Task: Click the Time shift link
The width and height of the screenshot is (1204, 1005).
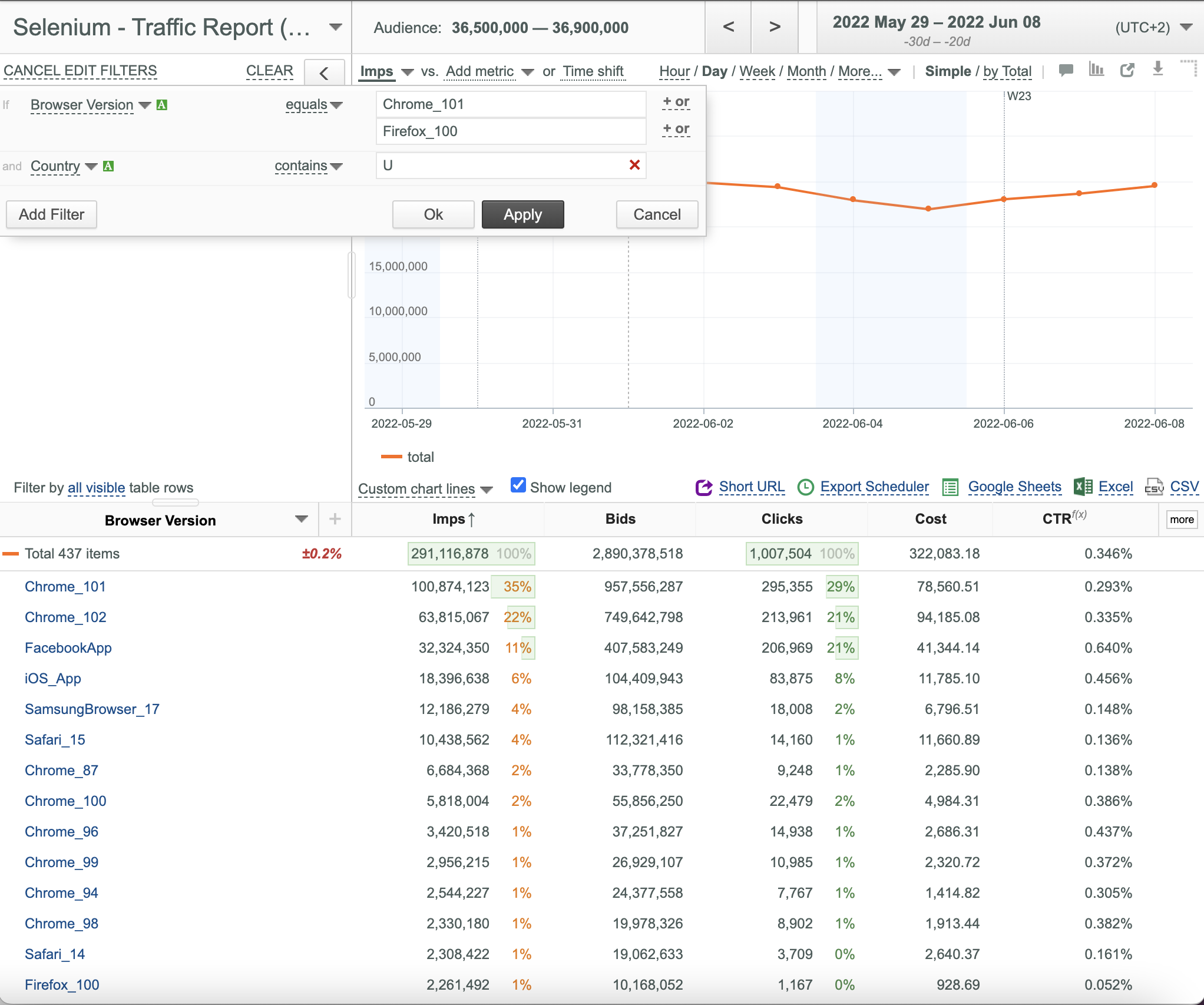Action: pyautogui.click(x=593, y=71)
